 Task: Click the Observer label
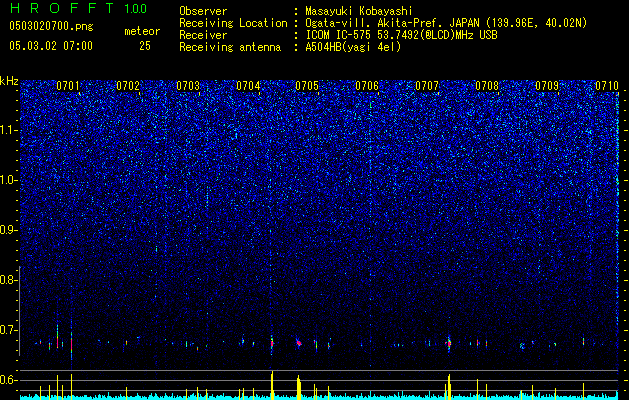203,11
